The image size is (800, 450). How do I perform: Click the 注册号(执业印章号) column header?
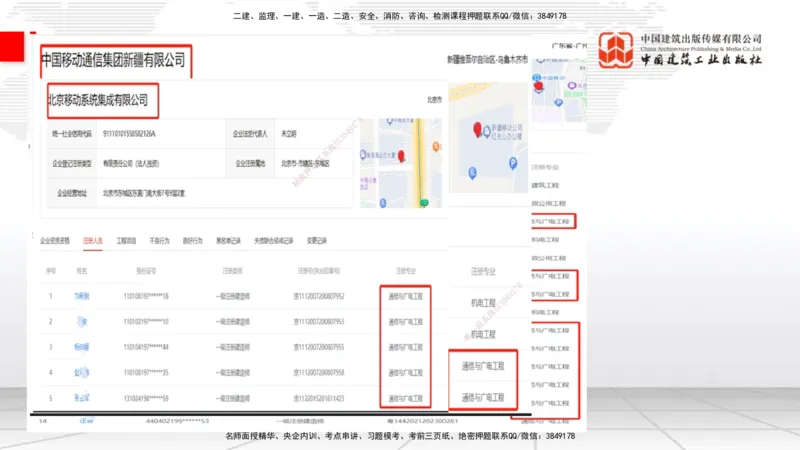(319, 271)
